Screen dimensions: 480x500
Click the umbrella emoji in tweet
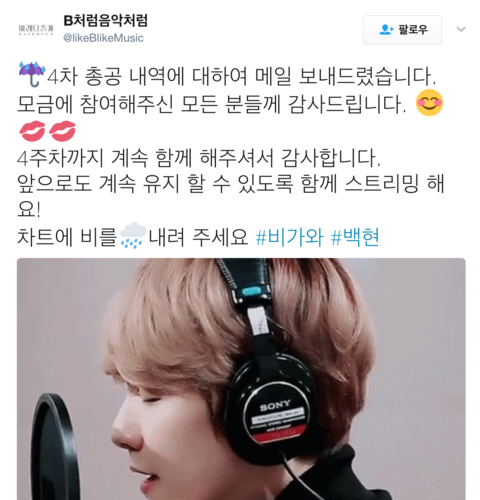coord(32,74)
